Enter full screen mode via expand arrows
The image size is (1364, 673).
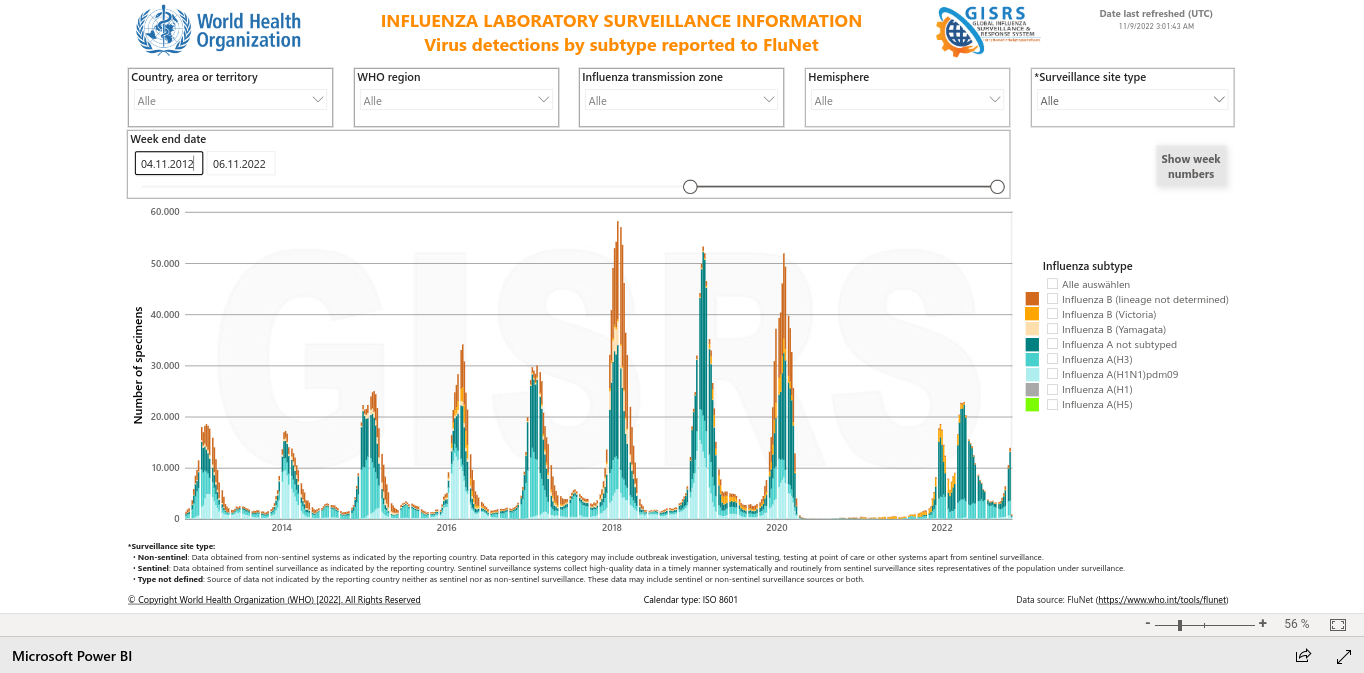pos(1344,656)
